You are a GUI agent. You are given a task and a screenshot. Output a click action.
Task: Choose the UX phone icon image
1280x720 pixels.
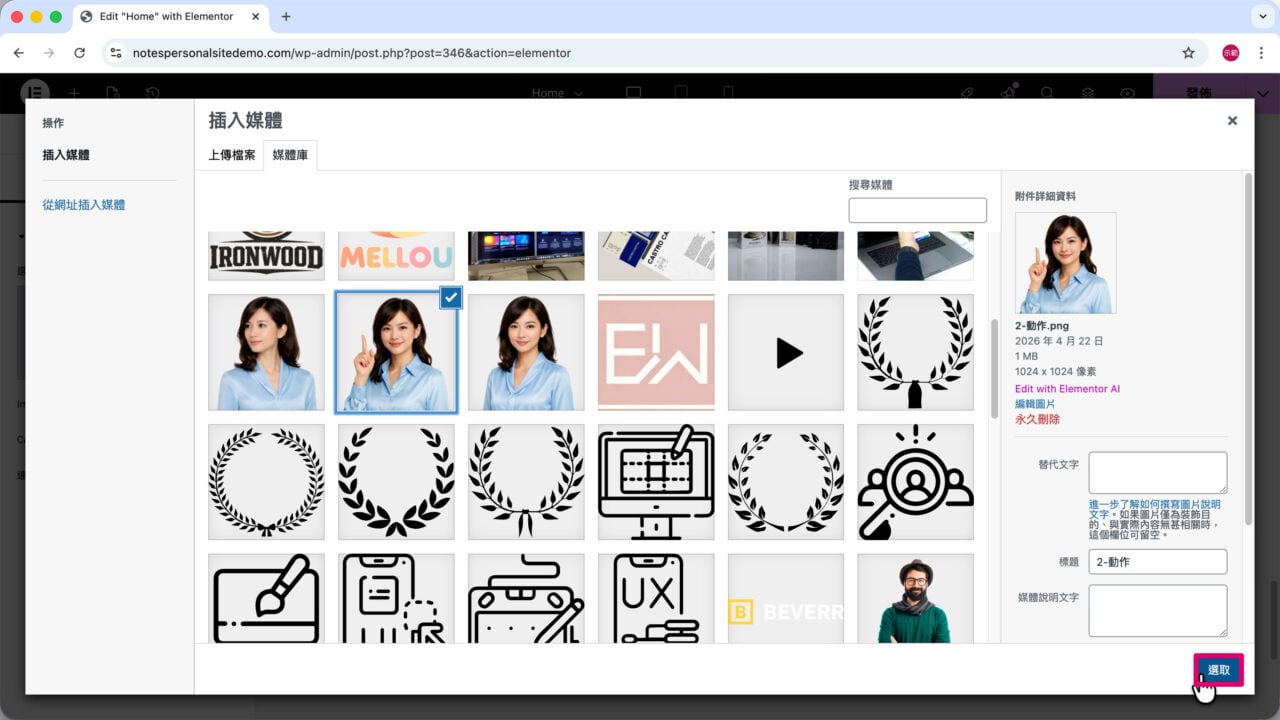pos(656,598)
